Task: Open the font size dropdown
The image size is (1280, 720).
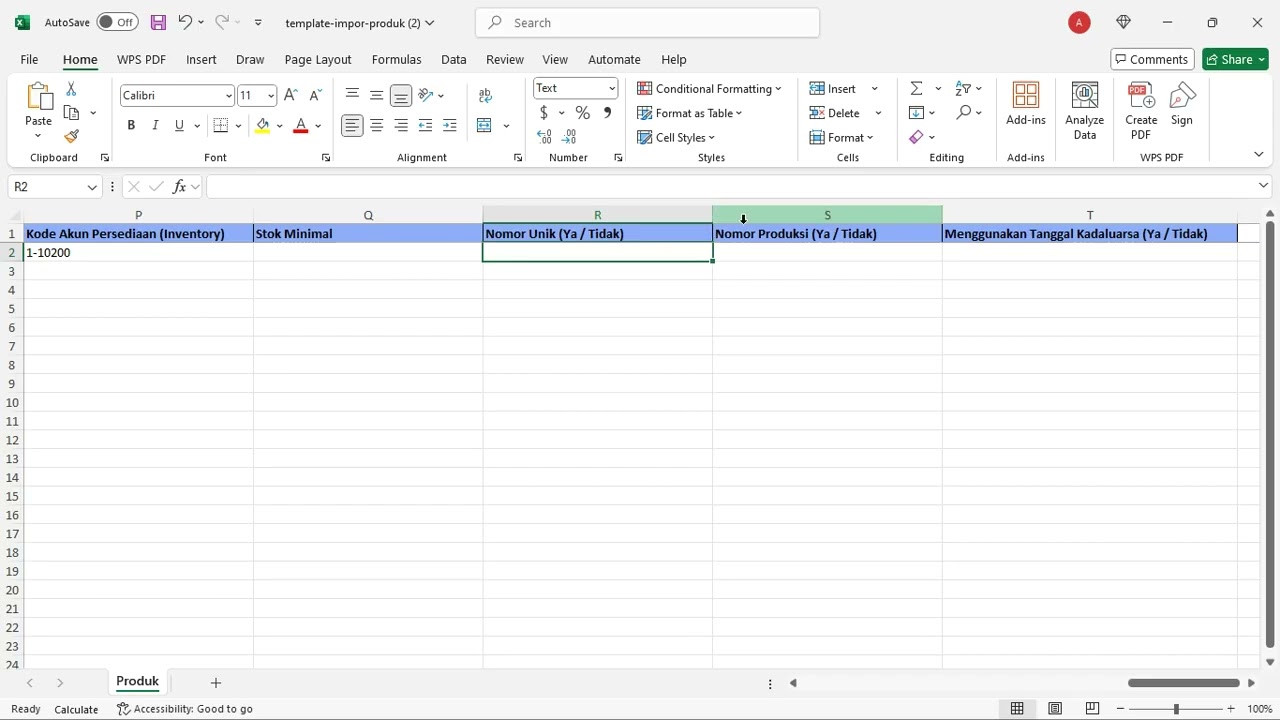Action: click(x=271, y=96)
